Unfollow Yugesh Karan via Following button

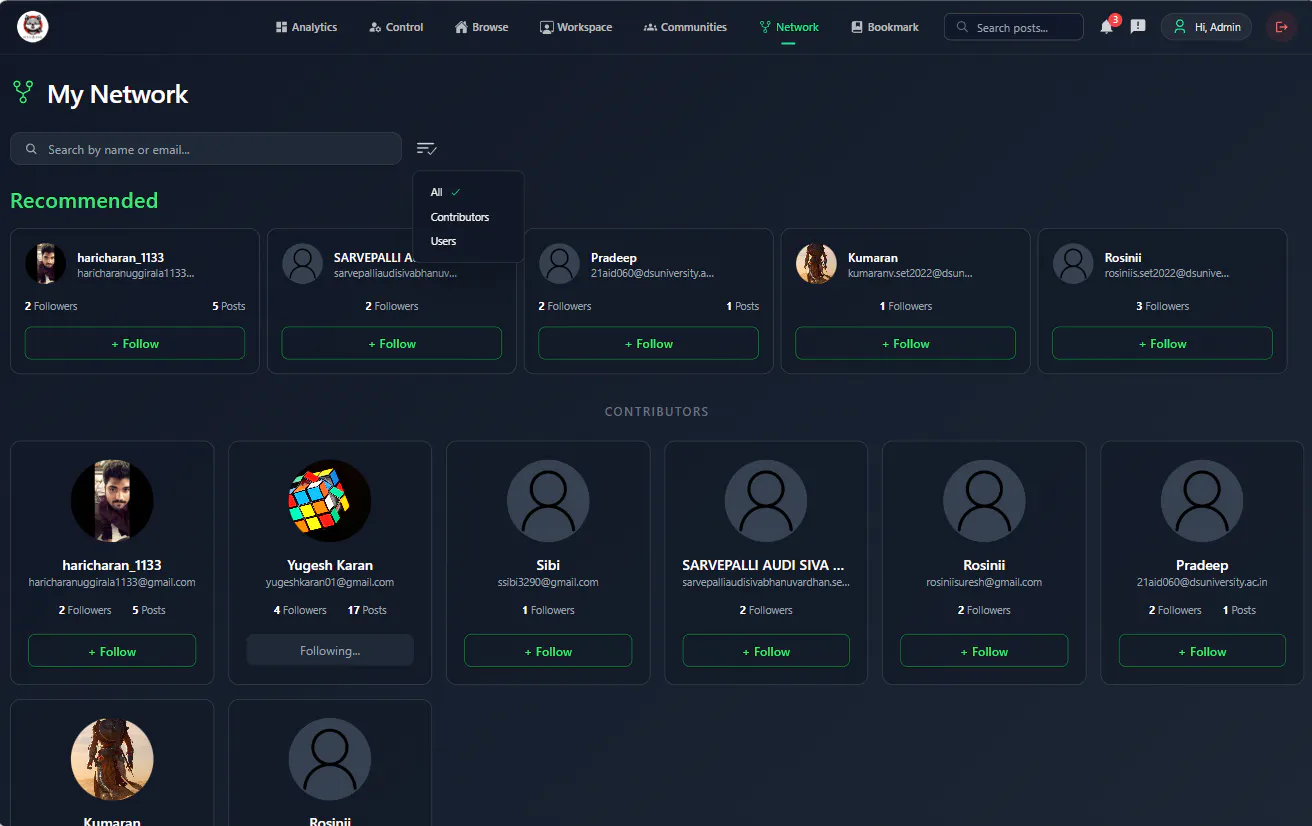point(330,651)
